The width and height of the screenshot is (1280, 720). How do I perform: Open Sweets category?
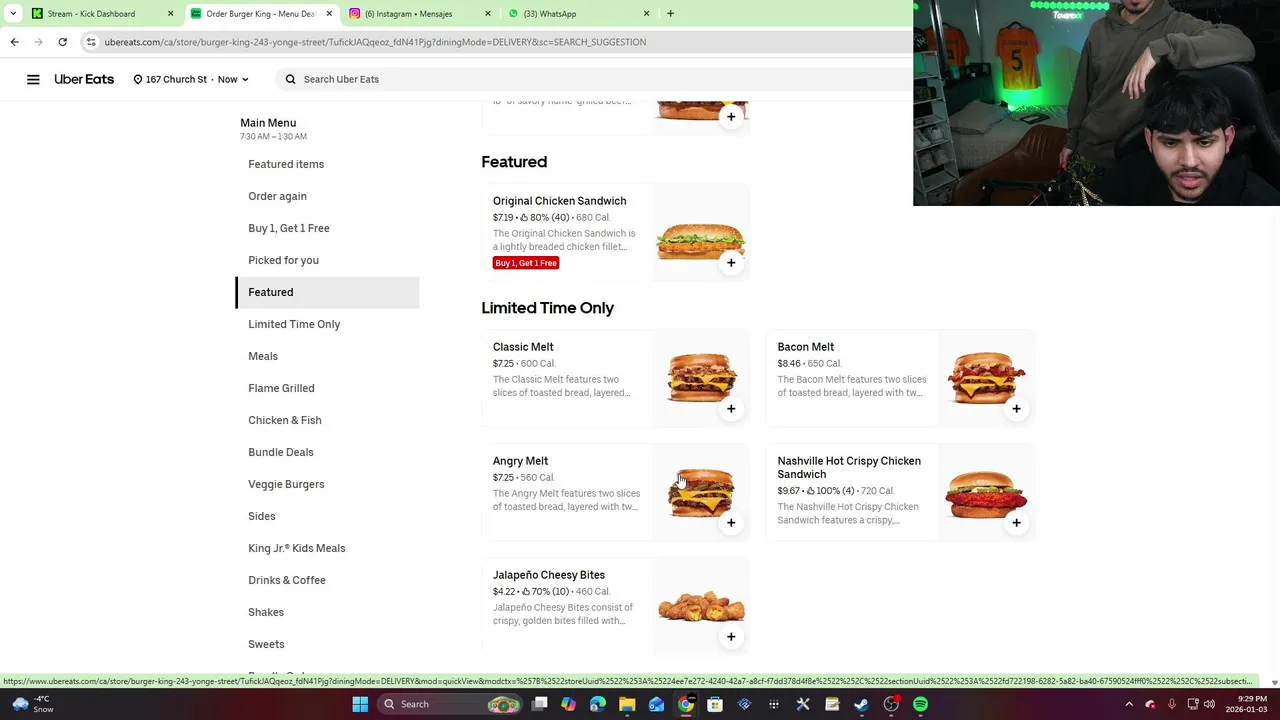pyautogui.click(x=266, y=644)
